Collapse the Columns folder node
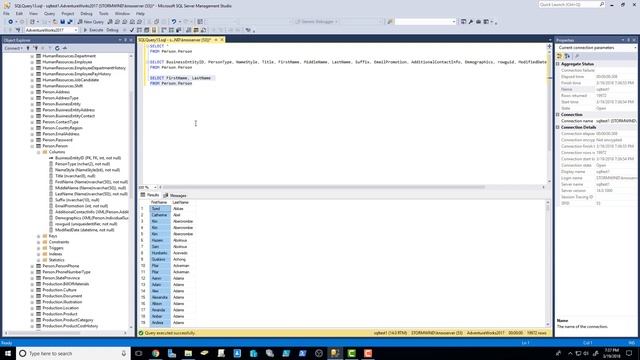Viewport: 640px width, 360px height. pyautogui.click(x=38, y=152)
